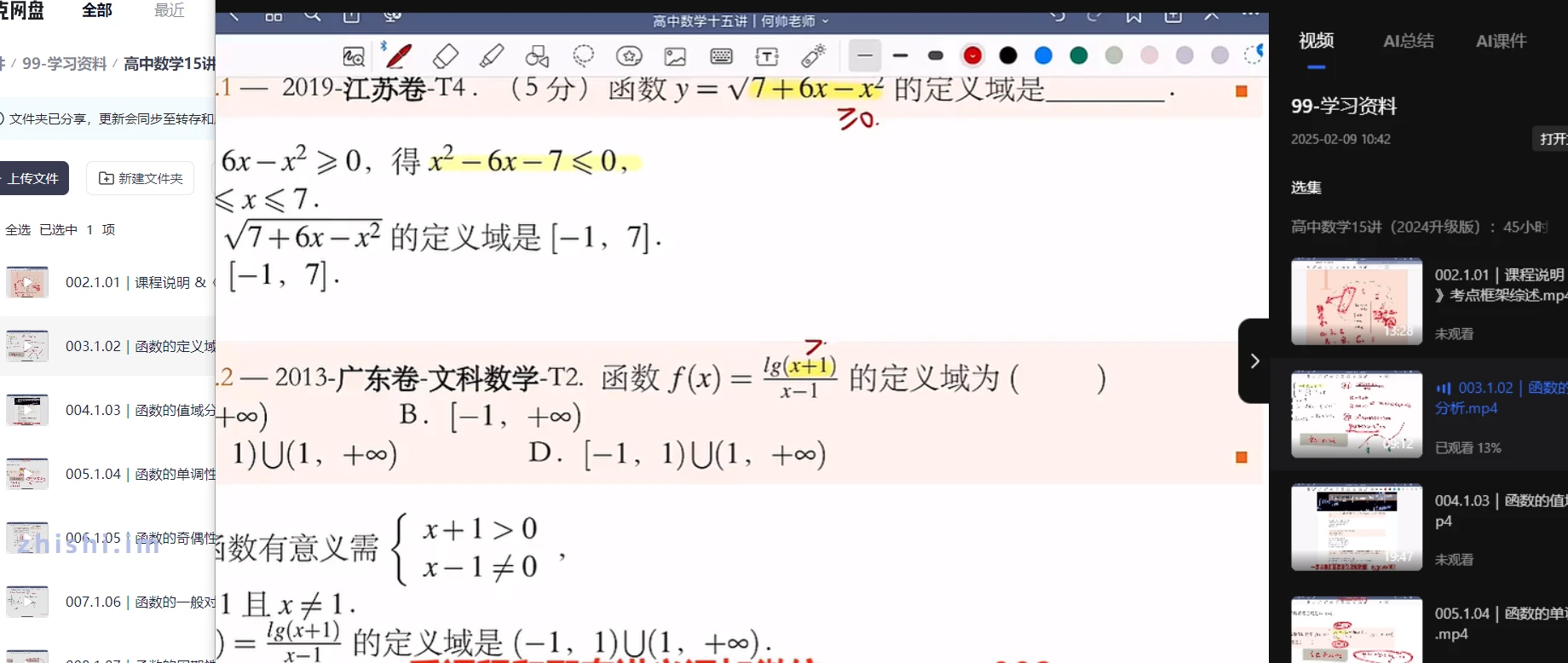Click 004.1.03 函数的值 title in playlist
This screenshot has width=1568, height=663.
click(1502, 510)
